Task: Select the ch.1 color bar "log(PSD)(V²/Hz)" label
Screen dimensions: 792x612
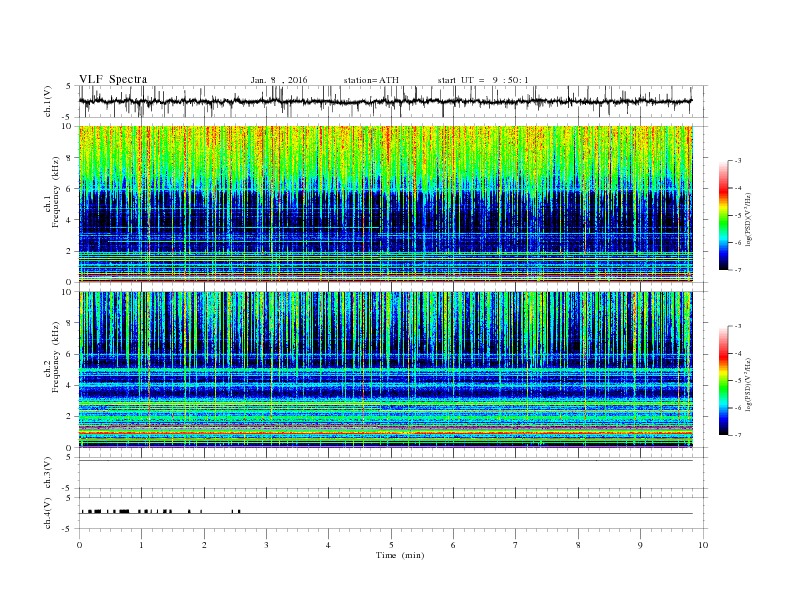Action: pos(748,219)
